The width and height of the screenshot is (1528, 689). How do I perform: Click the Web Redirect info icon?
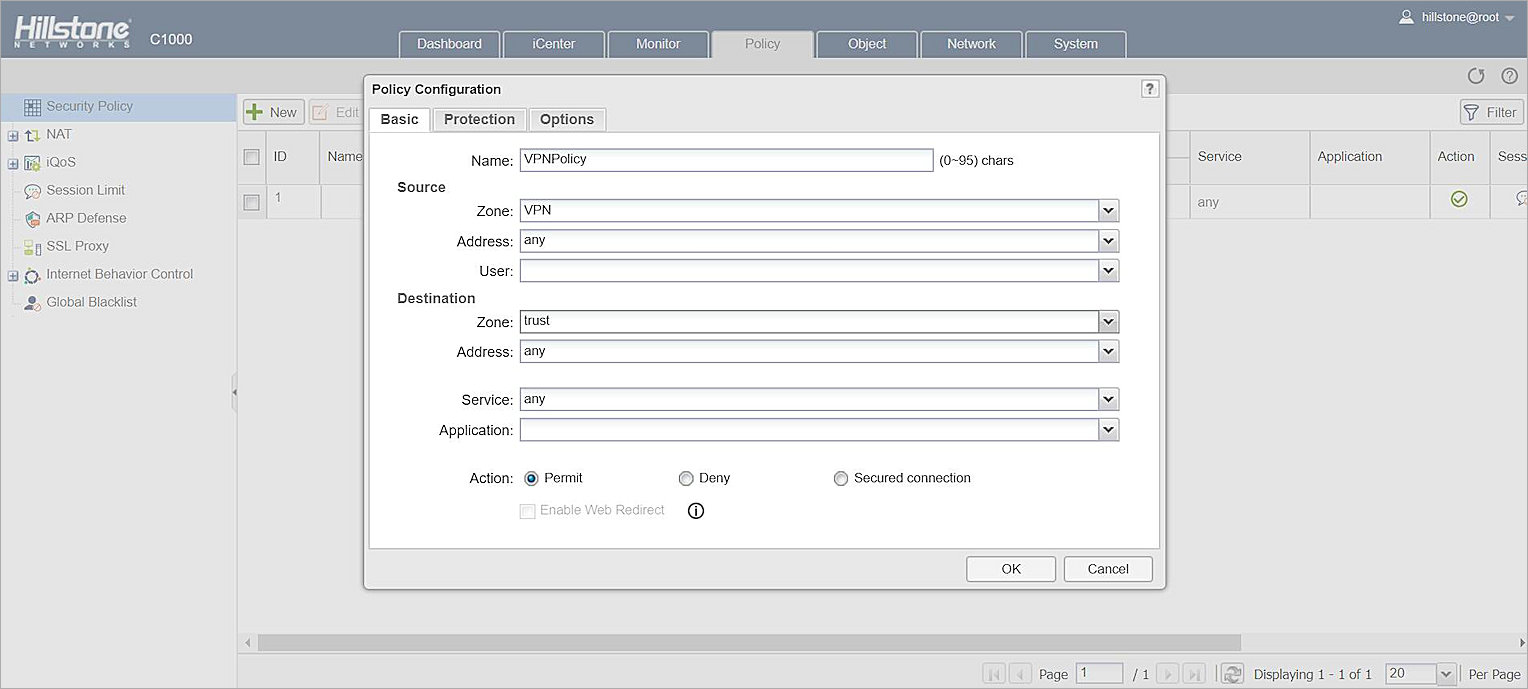pos(696,511)
